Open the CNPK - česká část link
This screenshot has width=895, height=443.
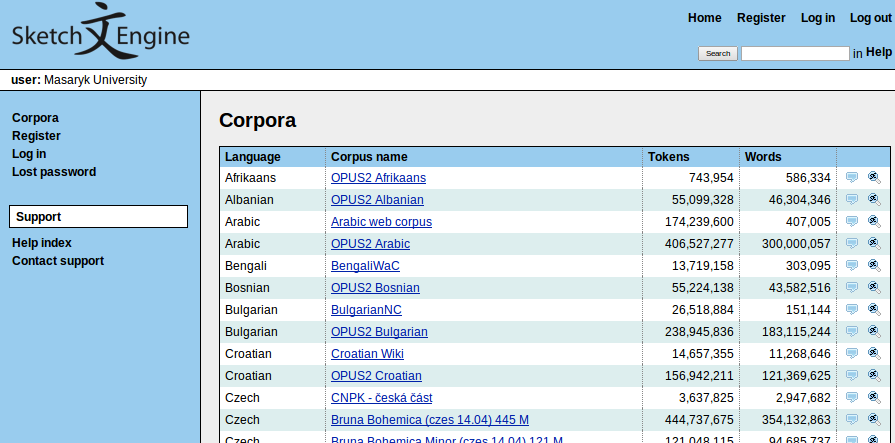point(381,398)
